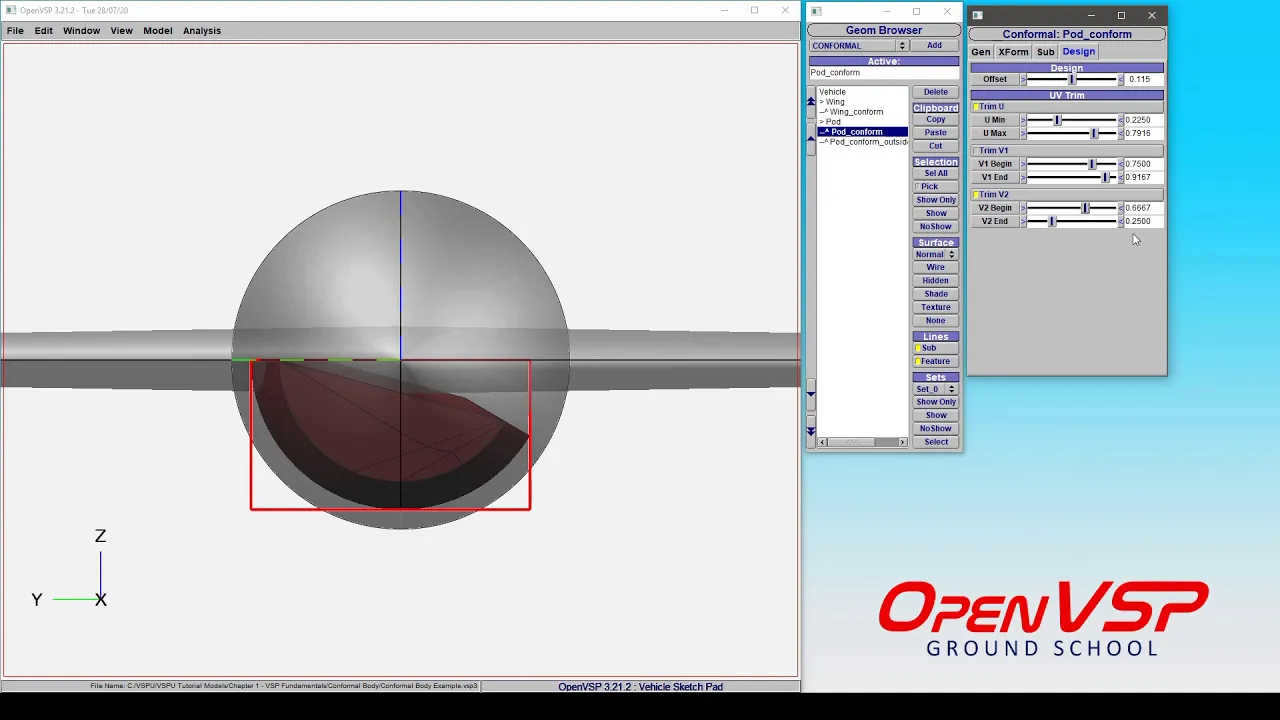This screenshot has height=720, width=1280.
Task: Open the Analysis menu
Action: [x=202, y=31]
